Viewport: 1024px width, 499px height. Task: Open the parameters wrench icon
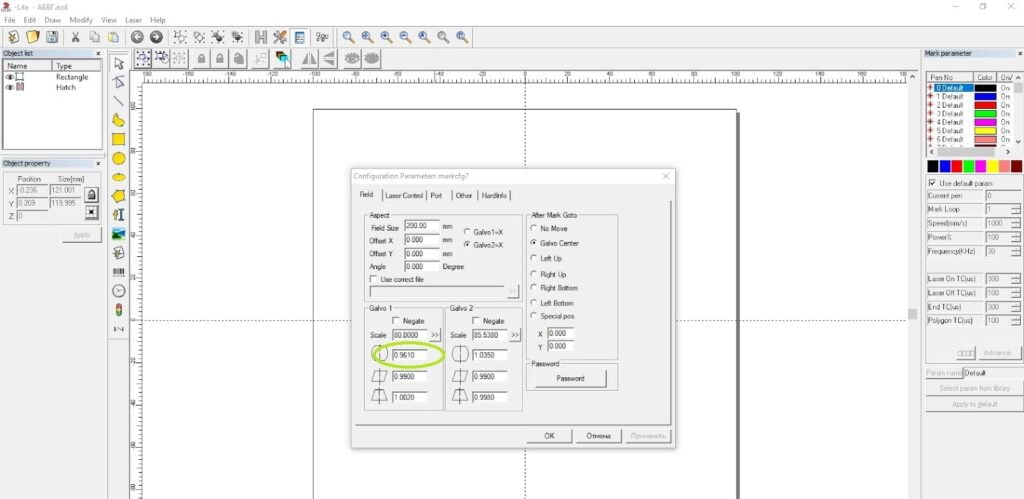point(280,37)
